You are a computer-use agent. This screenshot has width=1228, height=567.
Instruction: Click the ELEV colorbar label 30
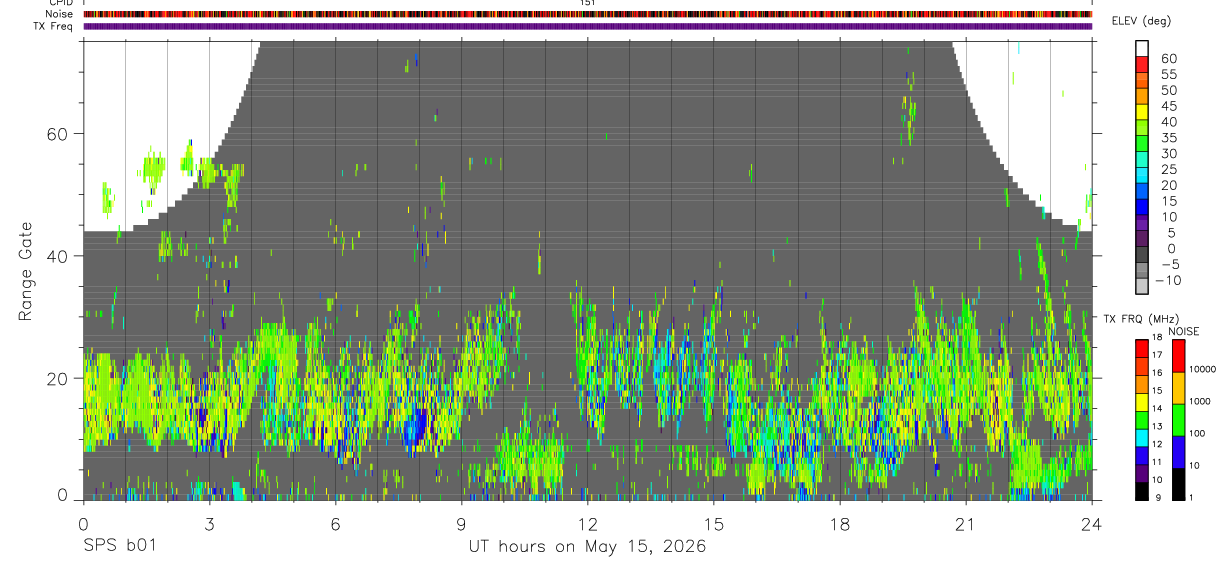1168,153
